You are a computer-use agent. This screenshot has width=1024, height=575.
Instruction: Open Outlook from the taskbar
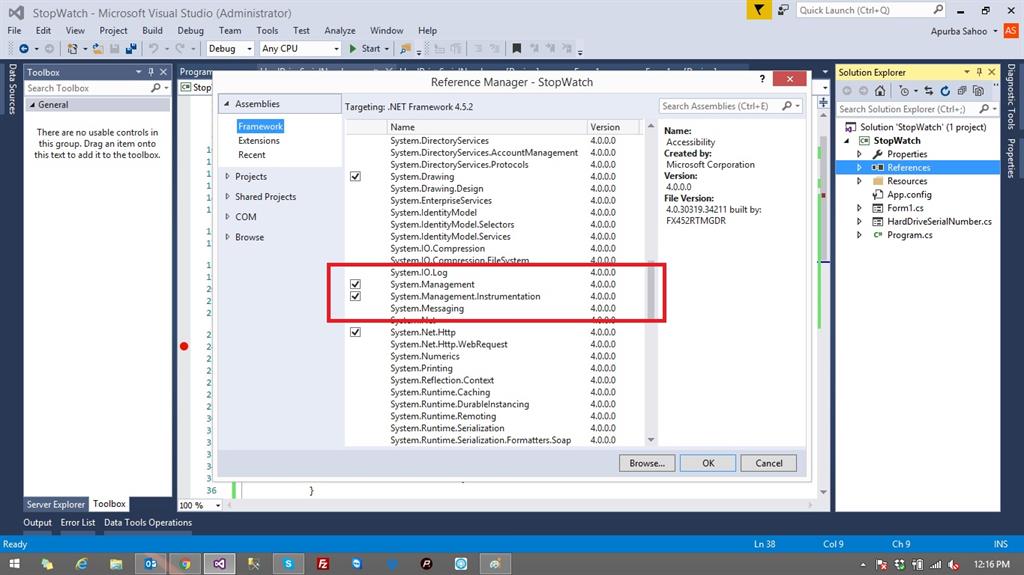tap(151, 564)
